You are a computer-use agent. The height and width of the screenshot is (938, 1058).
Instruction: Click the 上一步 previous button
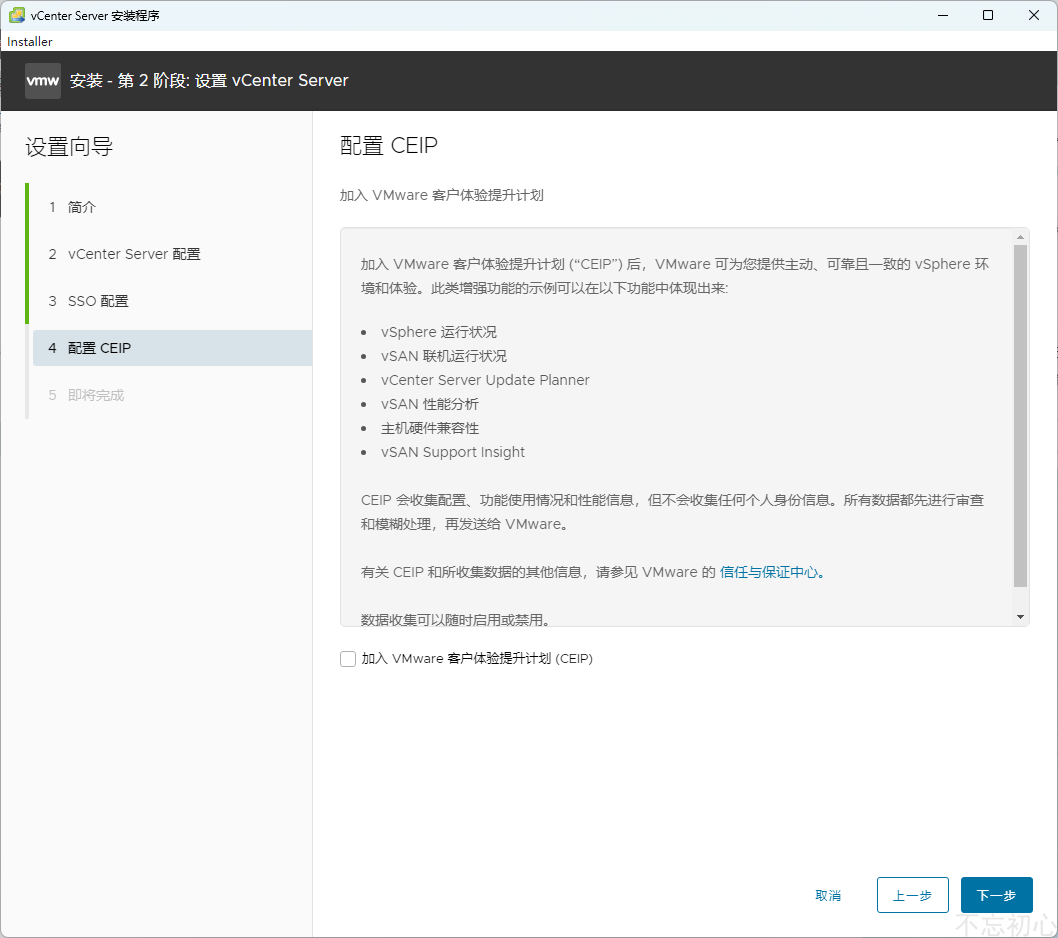tap(912, 895)
